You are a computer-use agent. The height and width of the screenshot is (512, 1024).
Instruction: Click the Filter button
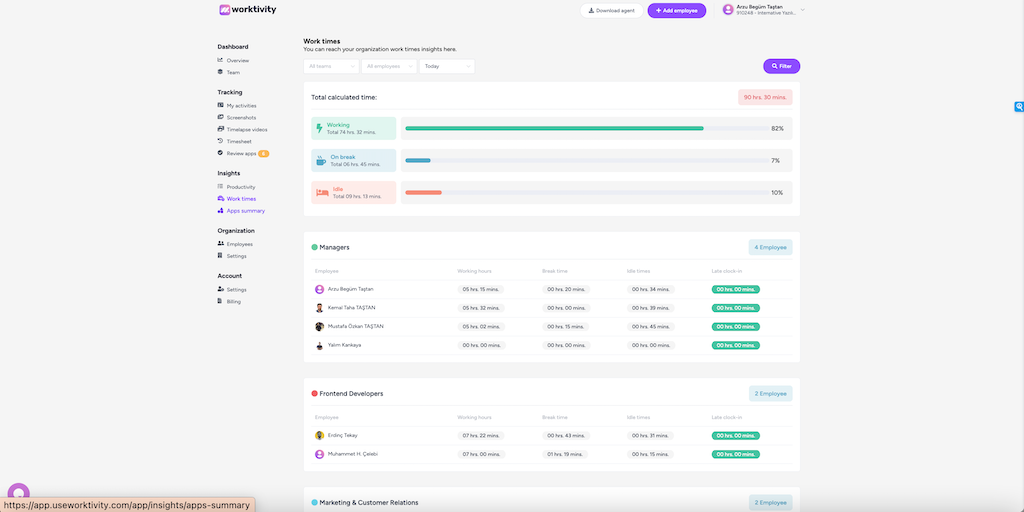(781, 66)
